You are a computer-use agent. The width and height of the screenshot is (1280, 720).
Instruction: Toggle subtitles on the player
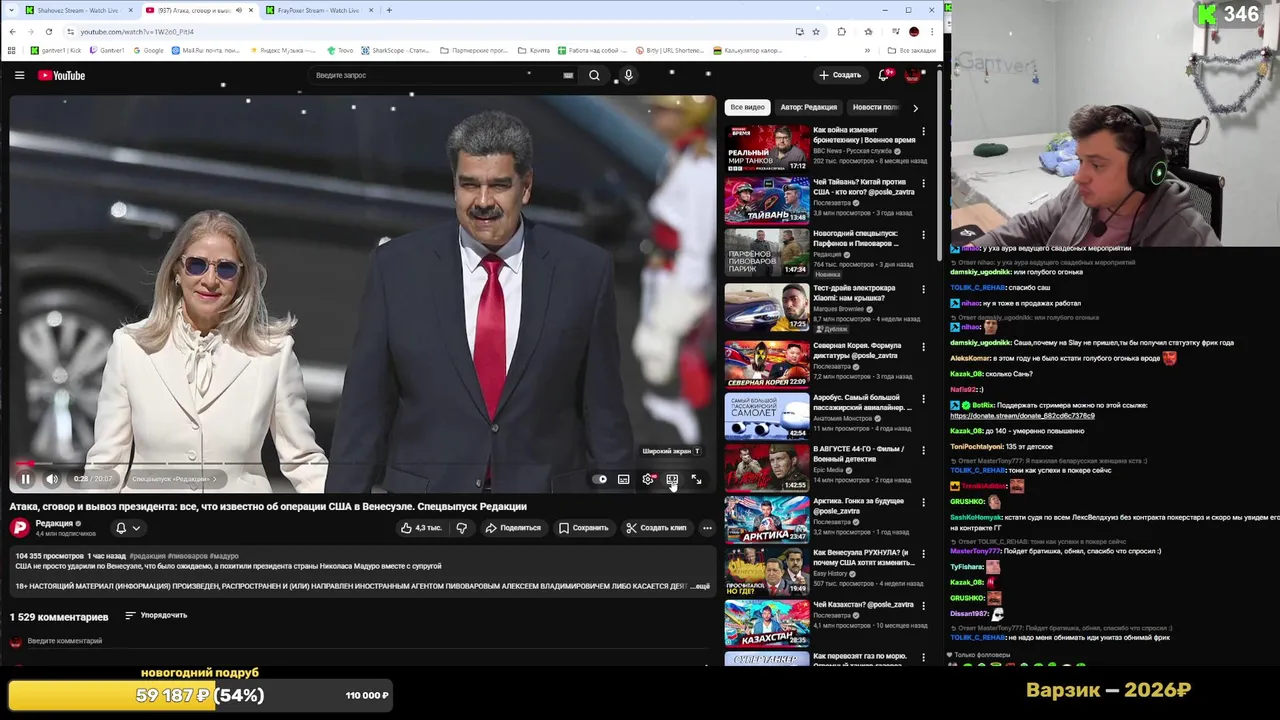[624, 479]
